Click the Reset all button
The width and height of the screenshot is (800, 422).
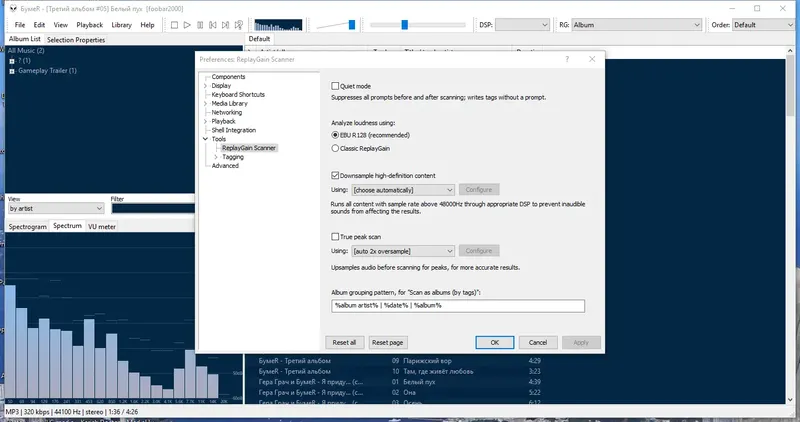click(344, 342)
